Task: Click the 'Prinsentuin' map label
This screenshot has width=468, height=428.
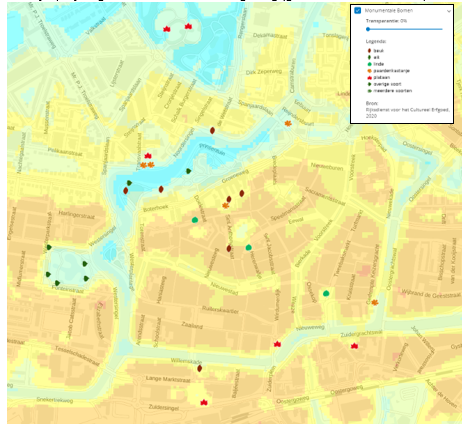Action: (x=212, y=149)
